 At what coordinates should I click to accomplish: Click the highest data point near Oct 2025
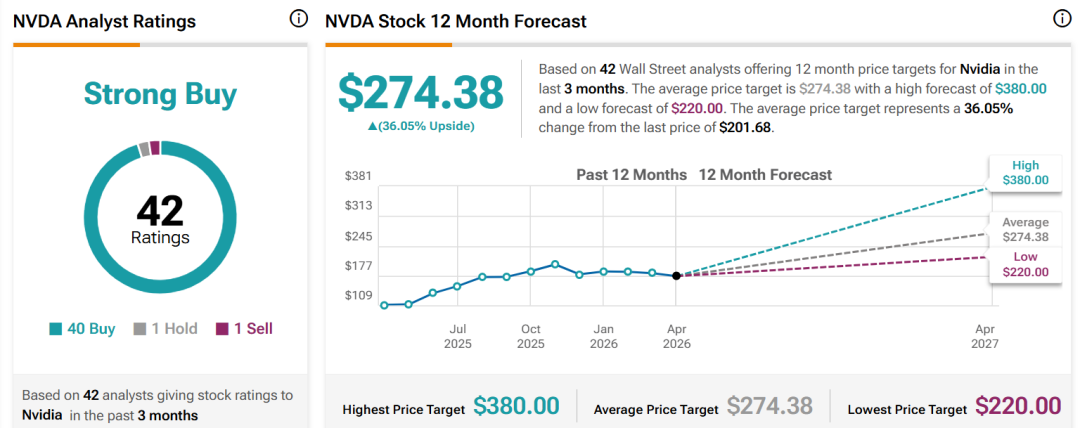tap(555, 264)
